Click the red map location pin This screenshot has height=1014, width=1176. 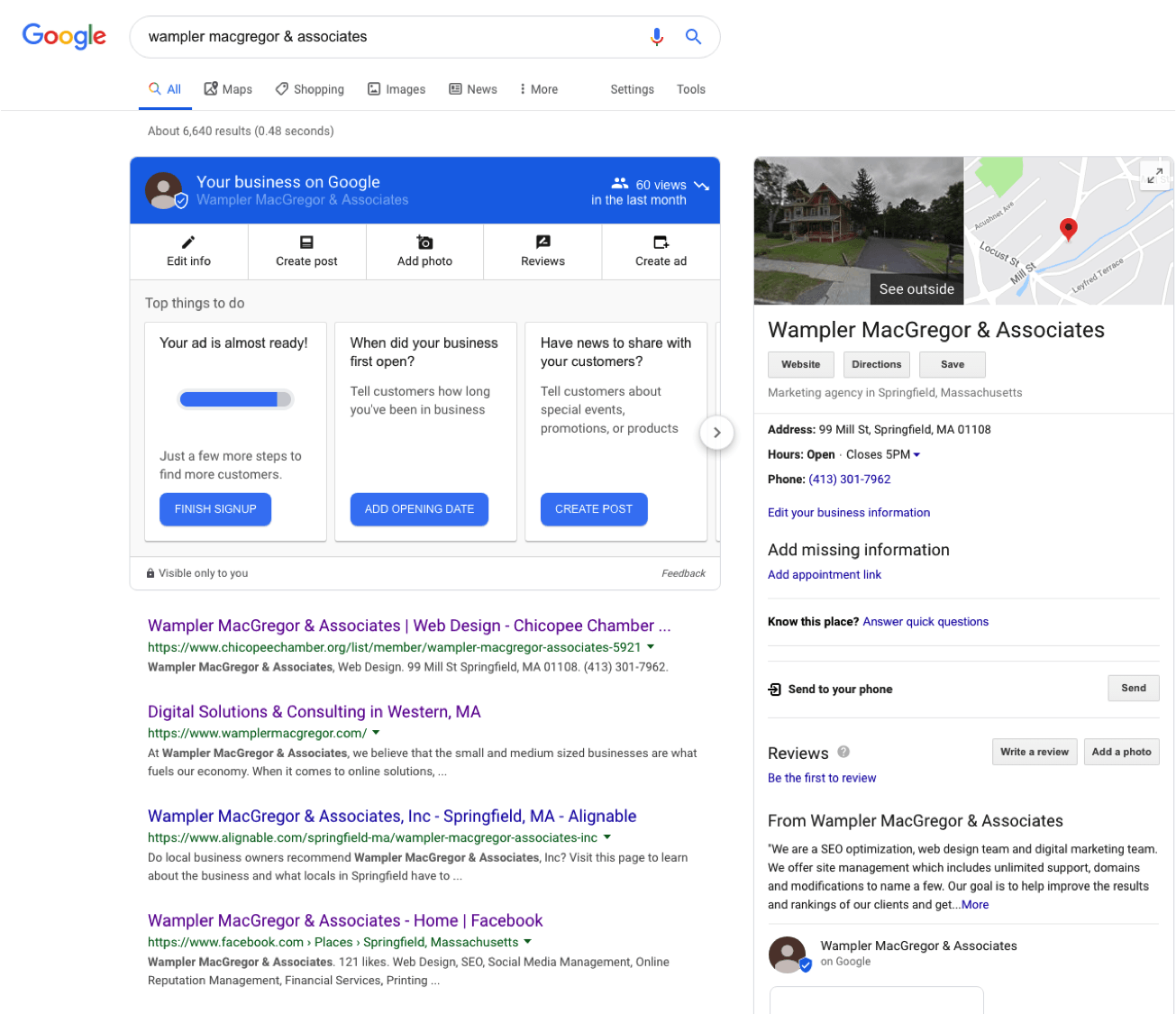click(x=1068, y=230)
